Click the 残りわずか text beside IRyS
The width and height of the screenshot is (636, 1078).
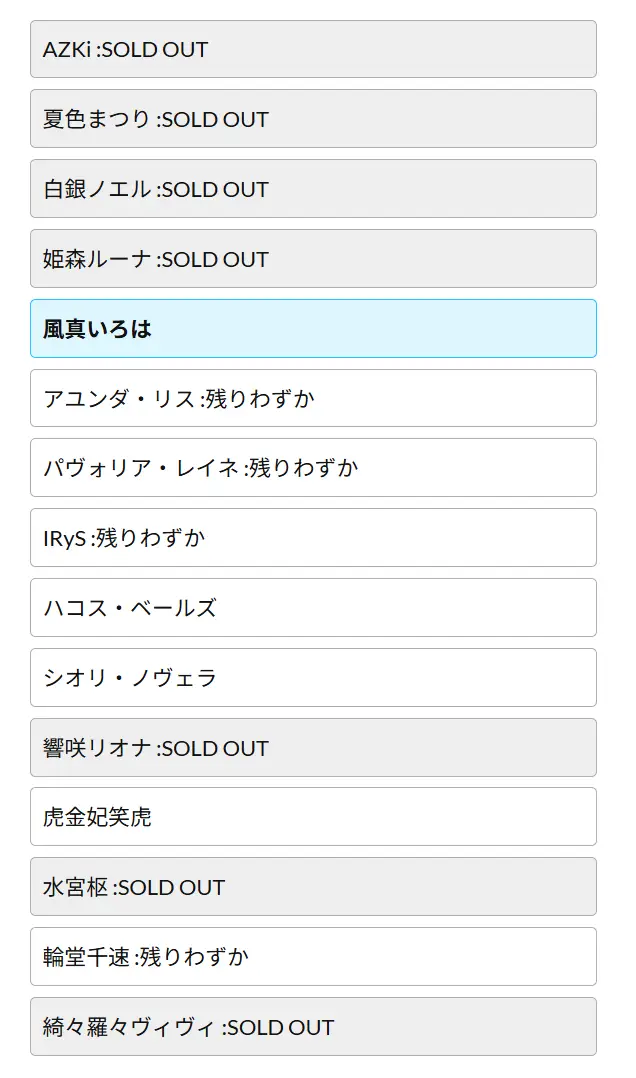click(x=151, y=538)
